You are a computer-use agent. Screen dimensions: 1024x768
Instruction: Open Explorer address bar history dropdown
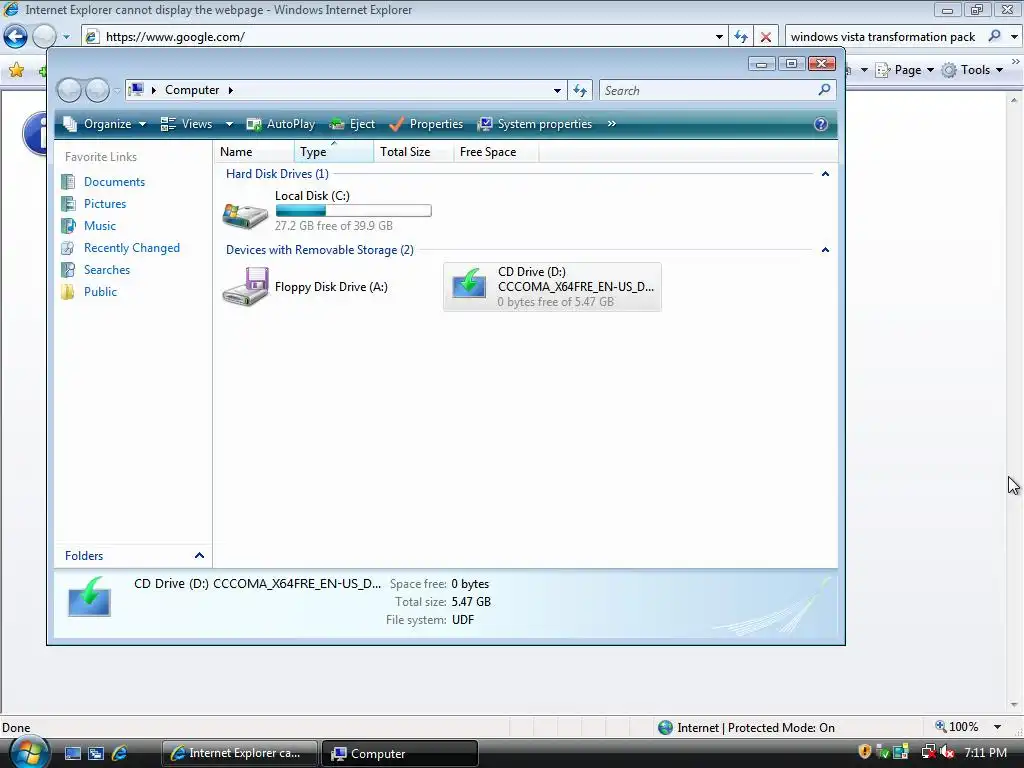557,91
